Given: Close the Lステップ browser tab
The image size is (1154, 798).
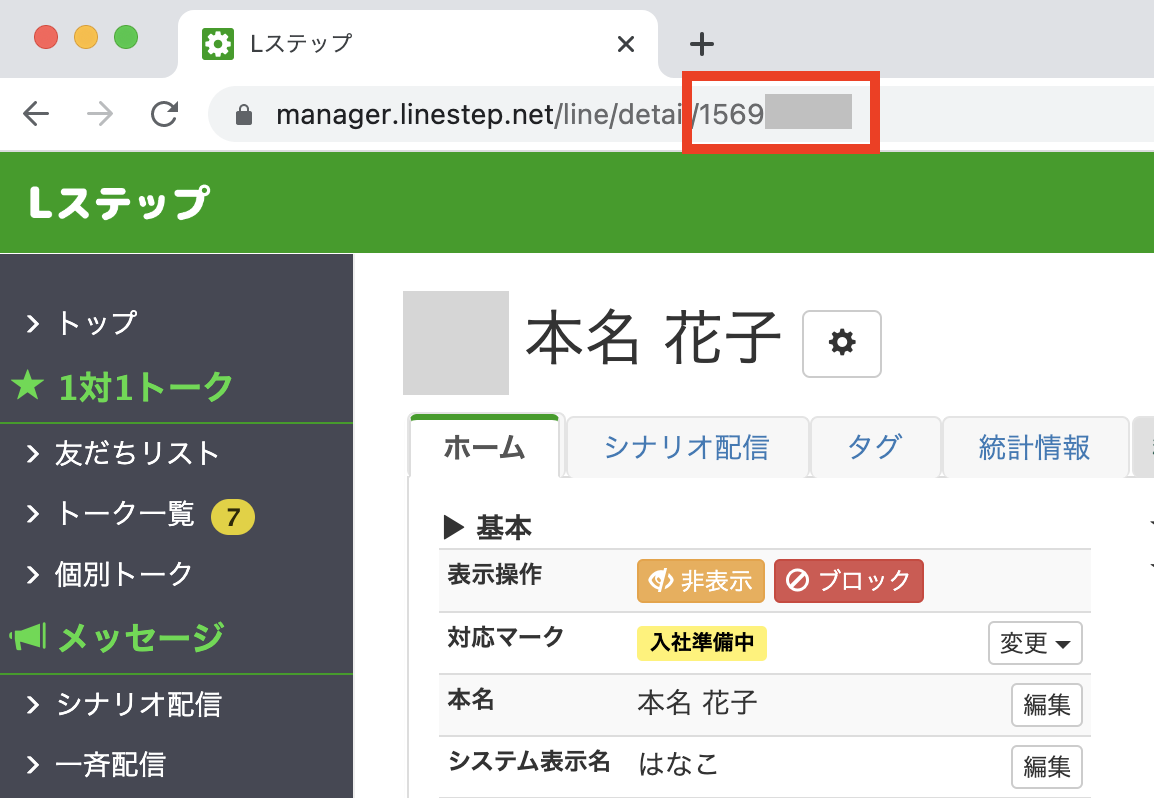Looking at the screenshot, I should coord(626,44).
